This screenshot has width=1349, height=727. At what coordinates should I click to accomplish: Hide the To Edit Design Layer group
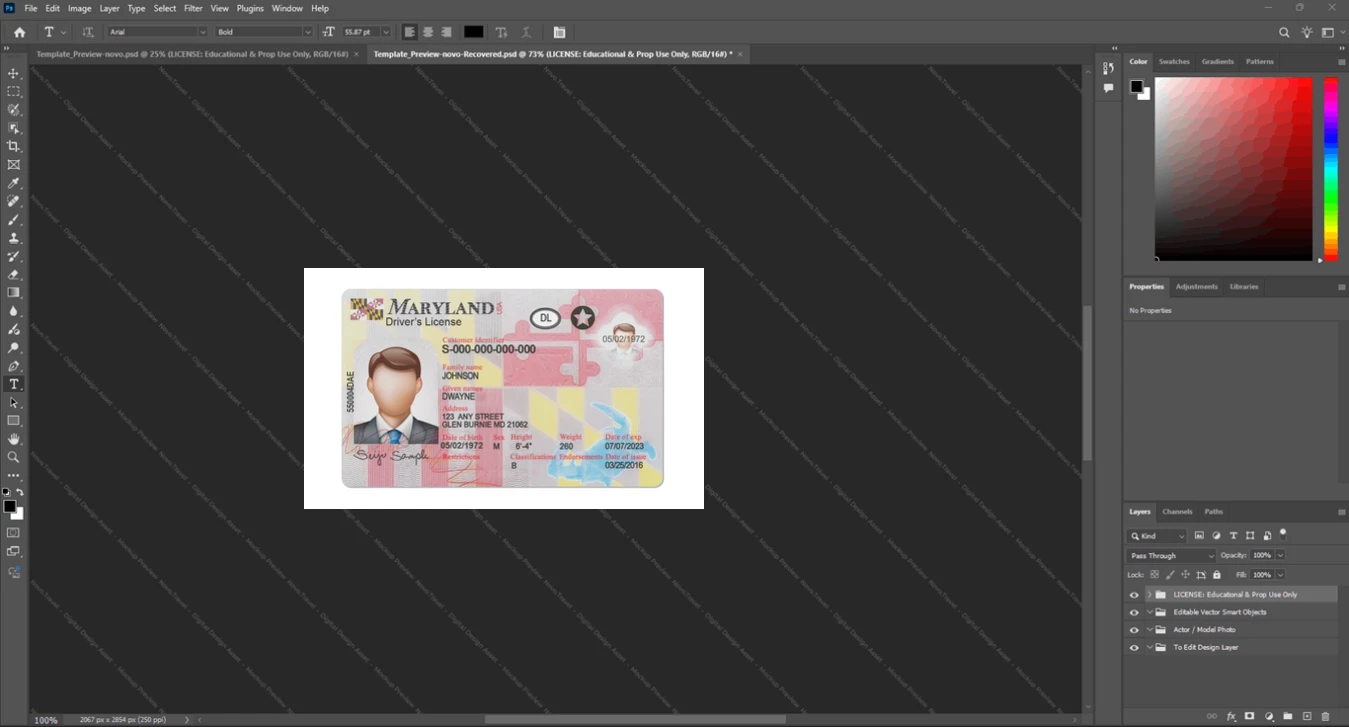(1134, 648)
